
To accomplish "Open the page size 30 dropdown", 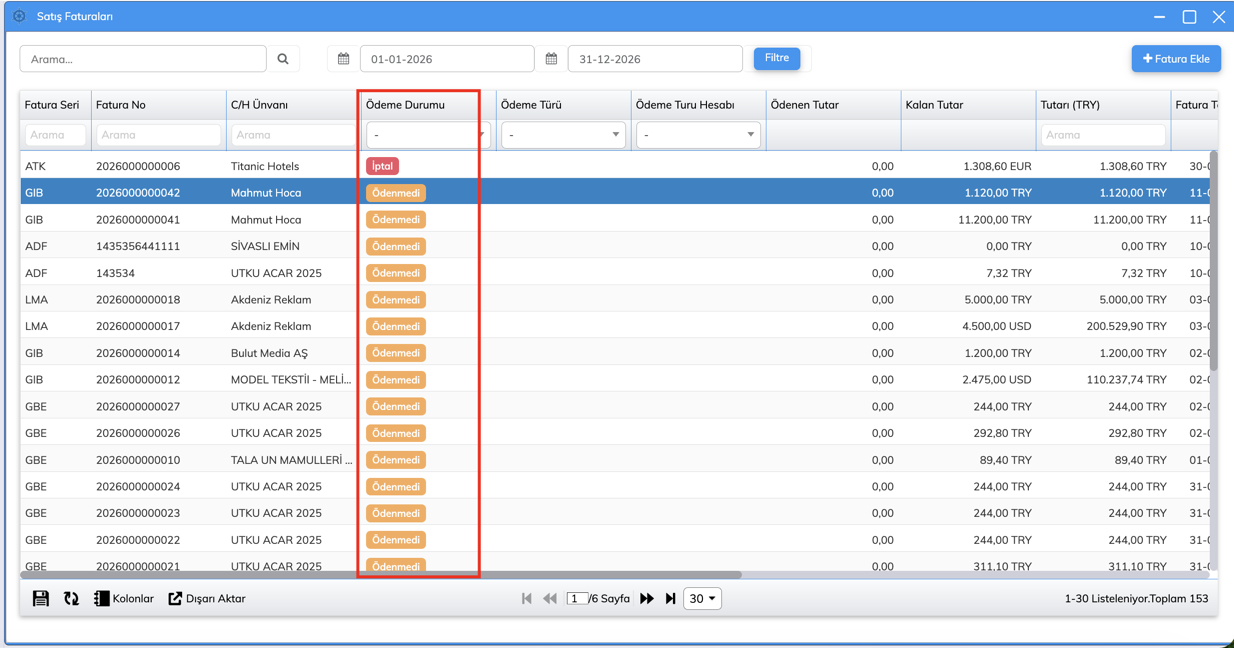I will tap(702, 599).
